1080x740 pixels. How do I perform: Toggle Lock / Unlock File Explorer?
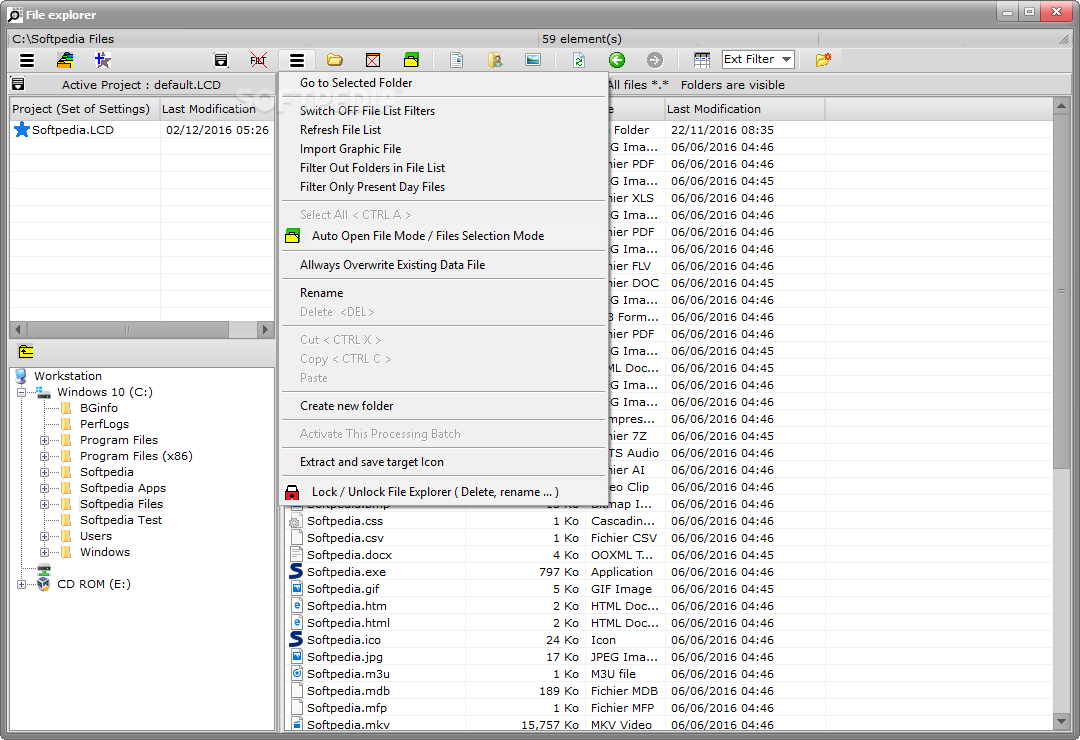tap(435, 492)
